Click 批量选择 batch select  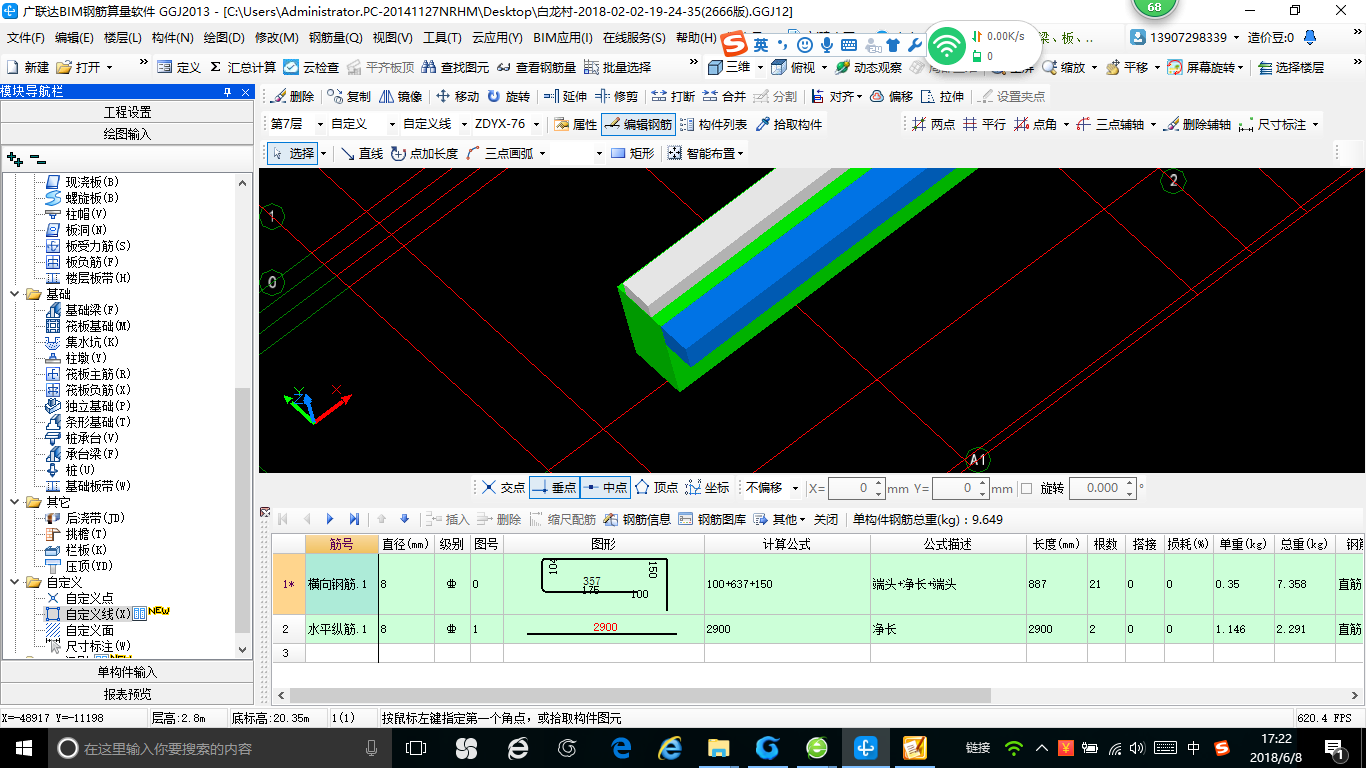(x=617, y=68)
